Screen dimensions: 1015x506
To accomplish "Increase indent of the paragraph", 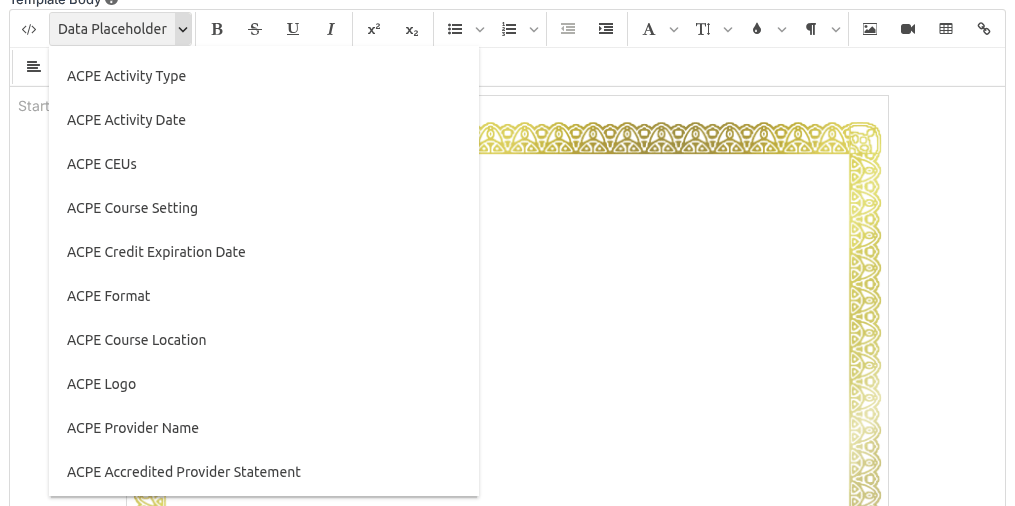I will point(606,29).
